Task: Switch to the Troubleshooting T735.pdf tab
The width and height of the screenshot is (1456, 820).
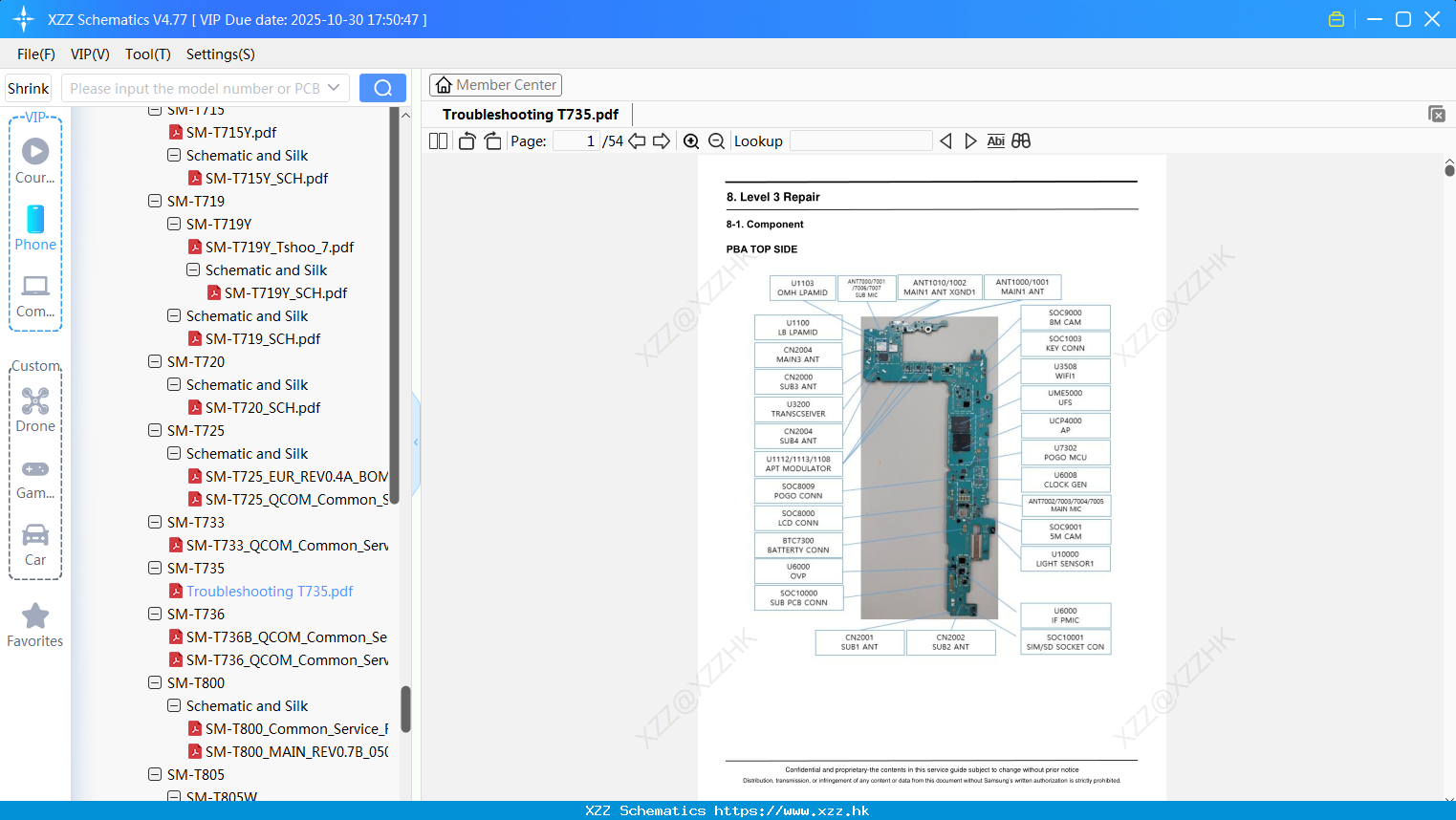Action: (531, 114)
